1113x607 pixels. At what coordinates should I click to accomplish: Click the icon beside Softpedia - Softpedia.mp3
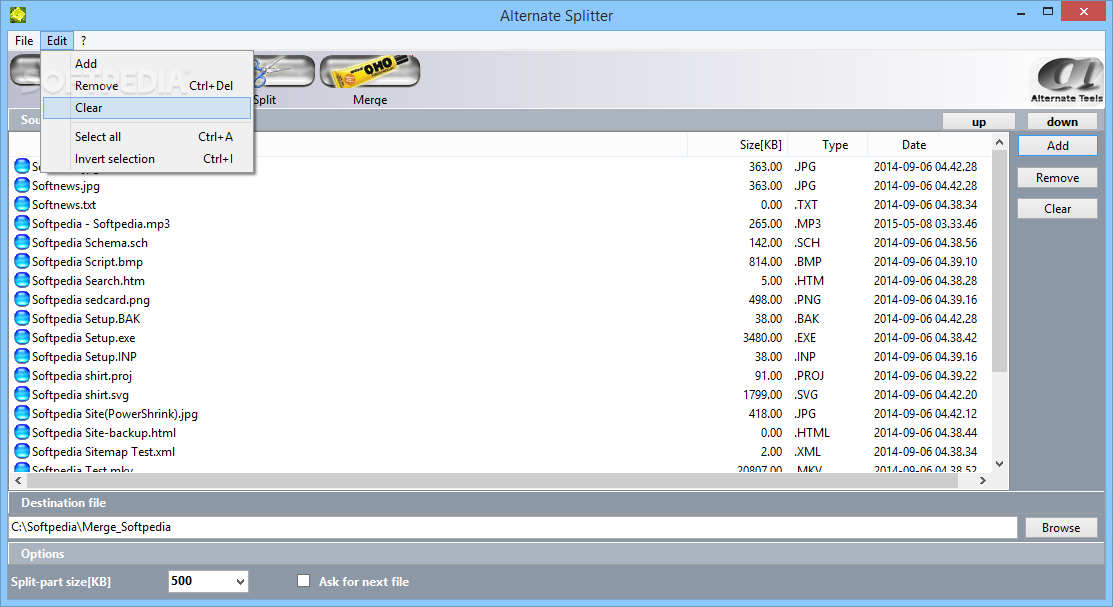pos(22,224)
